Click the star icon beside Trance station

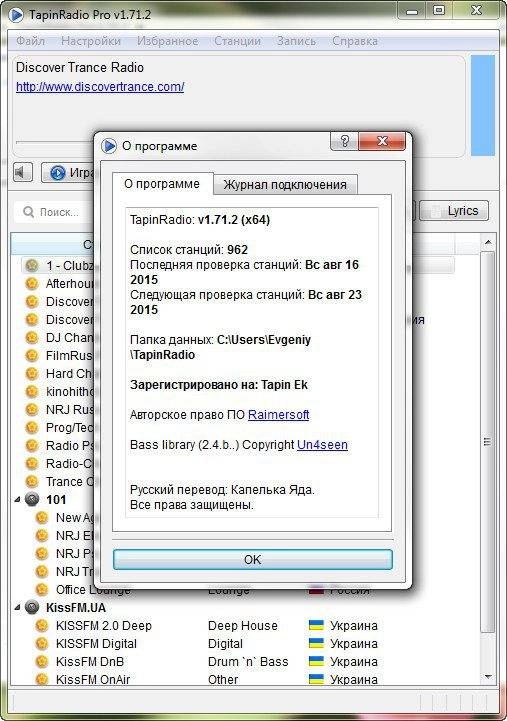(32, 481)
